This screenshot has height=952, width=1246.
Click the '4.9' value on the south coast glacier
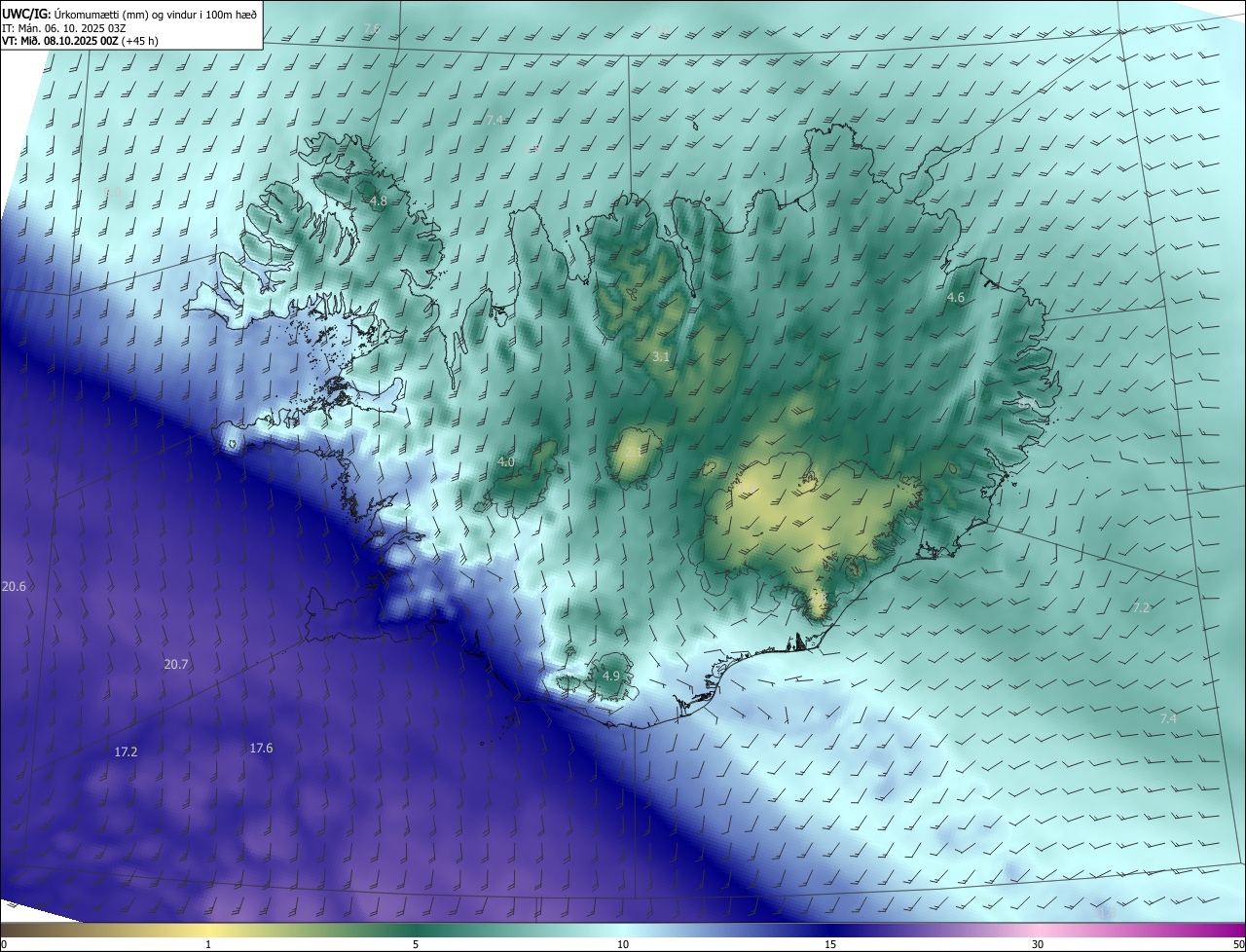click(611, 676)
